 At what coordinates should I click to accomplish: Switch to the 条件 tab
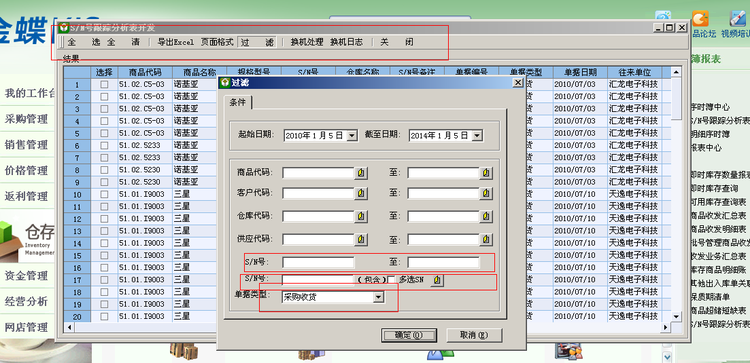pyautogui.click(x=238, y=103)
